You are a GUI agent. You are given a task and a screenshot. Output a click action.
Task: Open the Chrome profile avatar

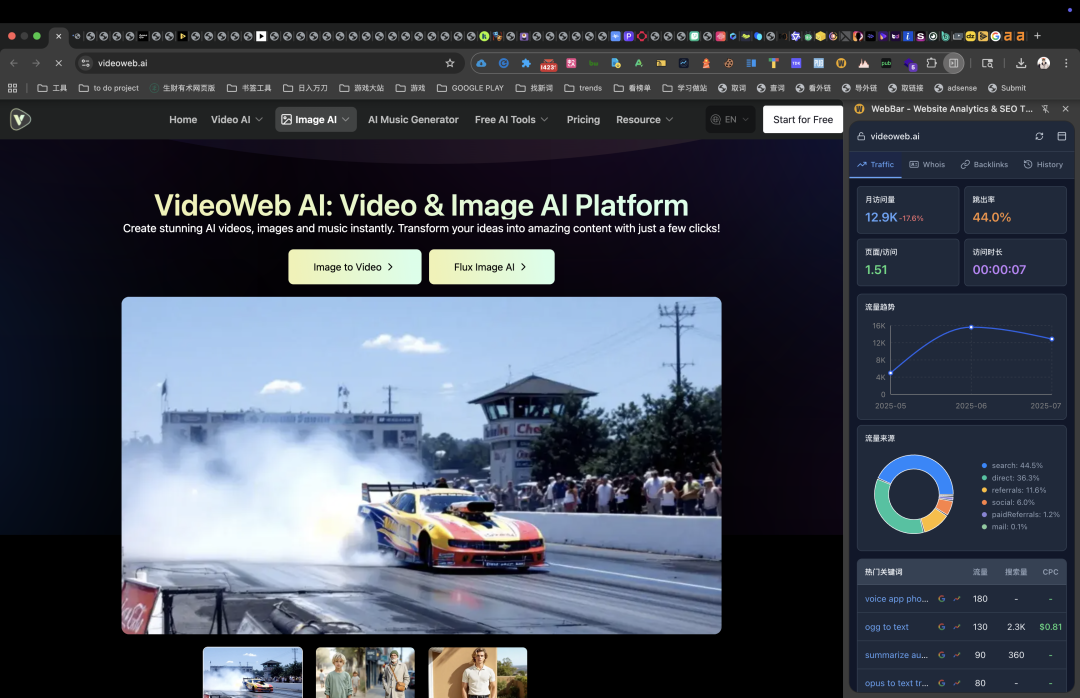[1043, 63]
